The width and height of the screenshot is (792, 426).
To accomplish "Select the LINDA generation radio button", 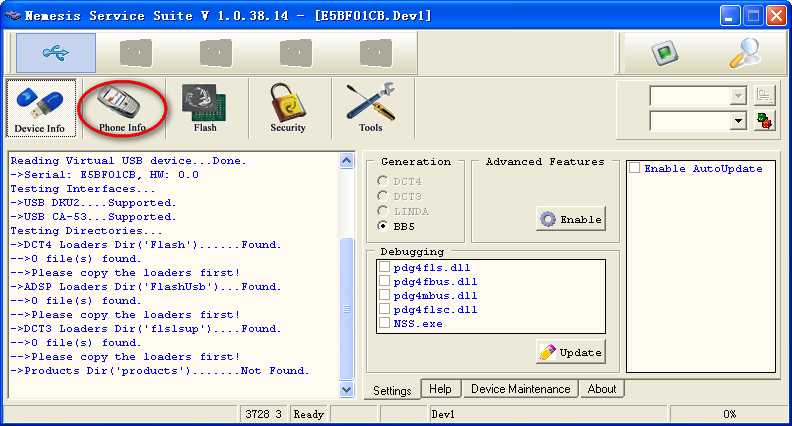I will tap(383, 211).
